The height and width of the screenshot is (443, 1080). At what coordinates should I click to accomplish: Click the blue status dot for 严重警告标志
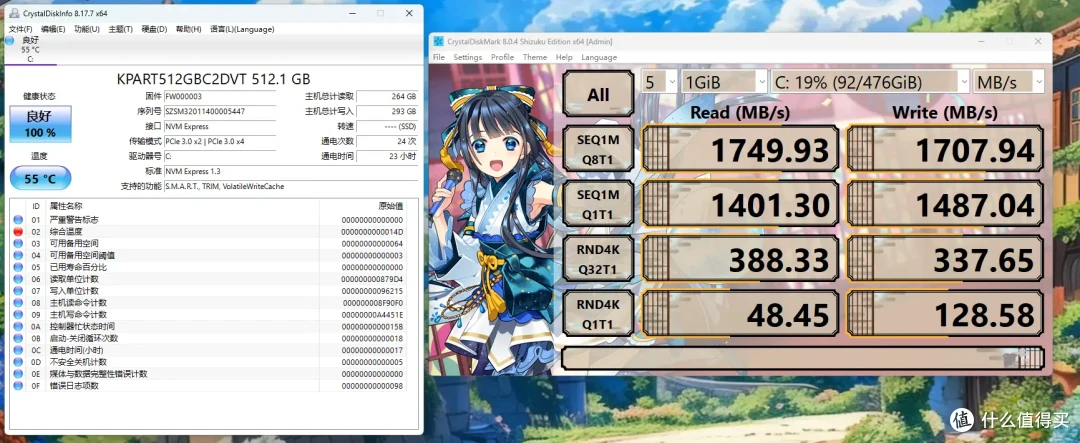click(18, 220)
